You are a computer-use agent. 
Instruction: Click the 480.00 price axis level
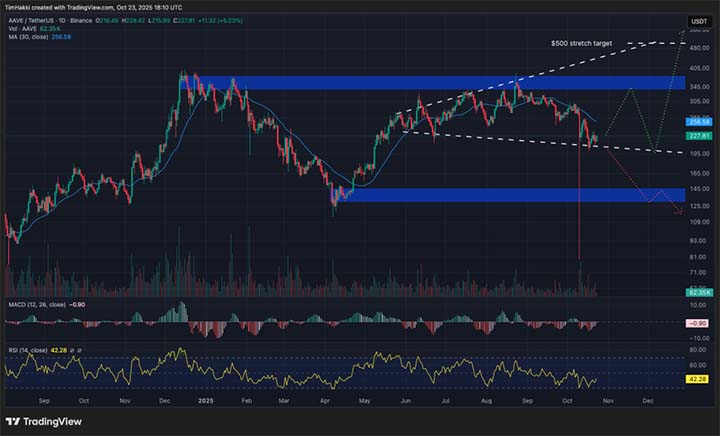click(x=698, y=46)
